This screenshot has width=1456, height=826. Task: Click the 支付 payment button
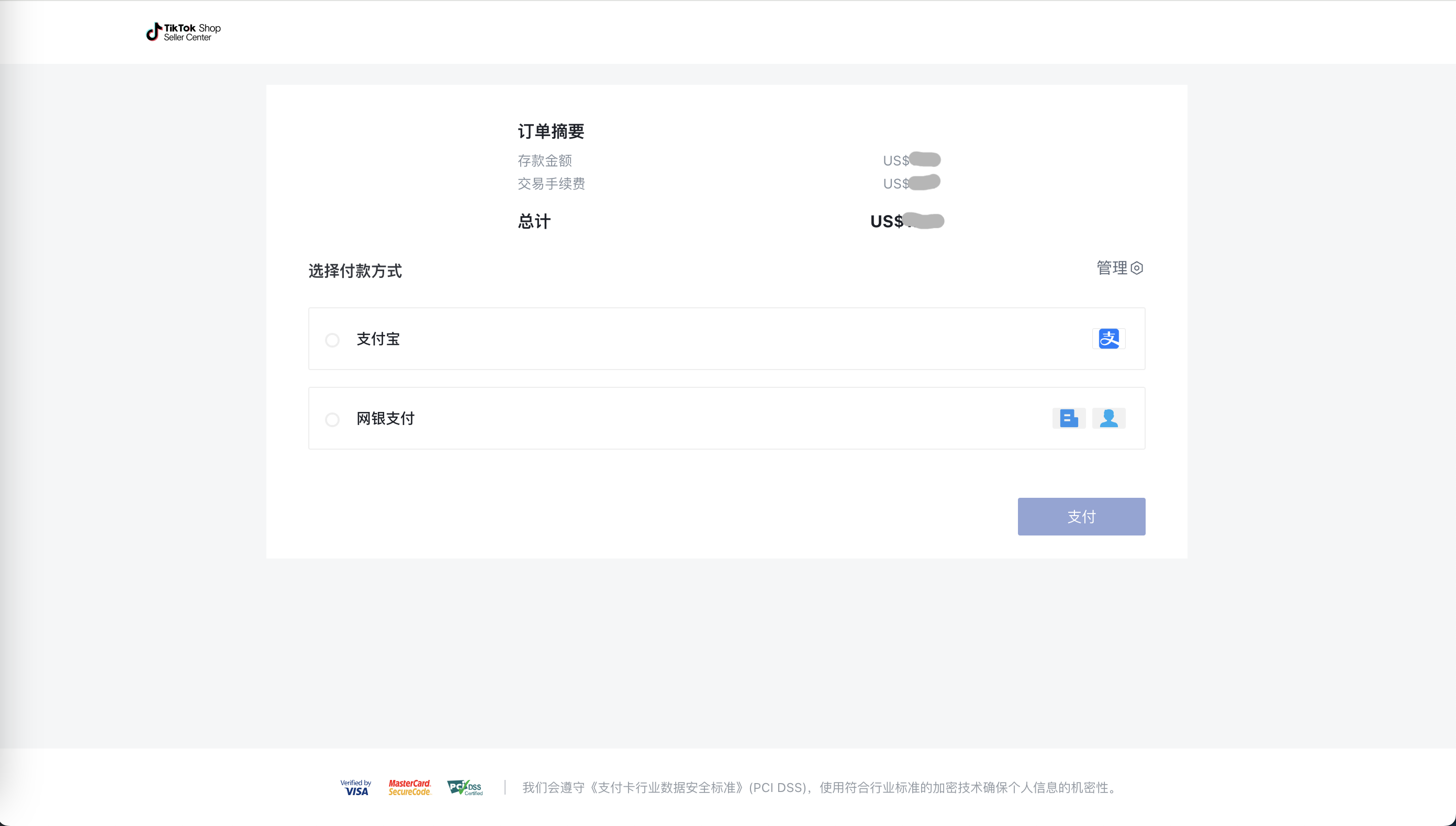tap(1081, 516)
